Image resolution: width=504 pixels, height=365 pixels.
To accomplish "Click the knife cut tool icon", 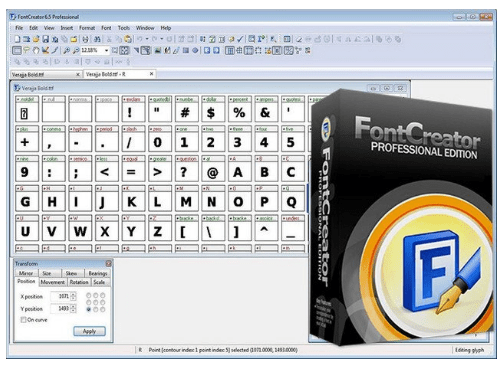I will point(55,50).
